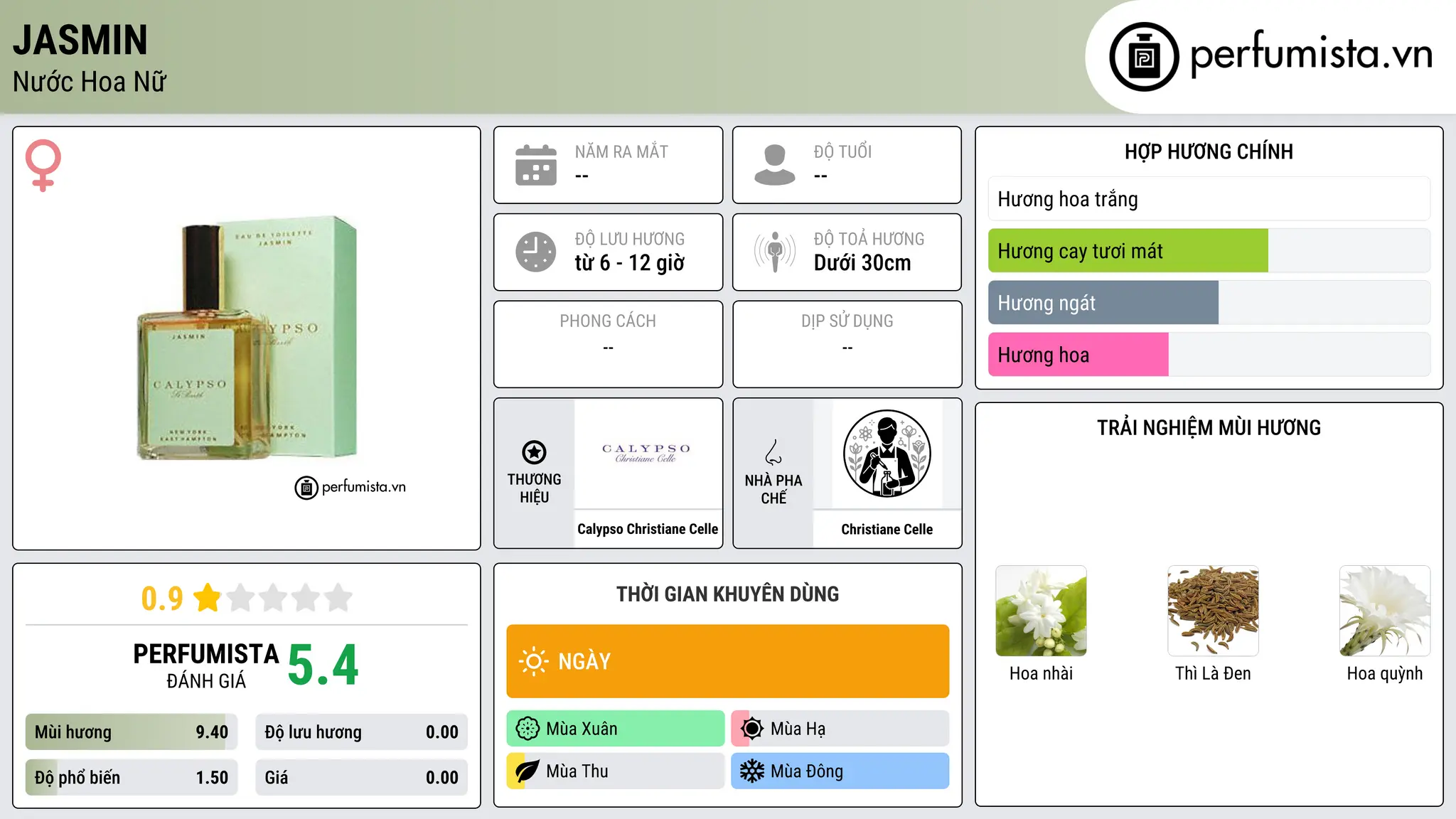Click the star badge brand icon
The height and width of the screenshot is (819, 1456).
pyautogui.click(x=535, y=452)
